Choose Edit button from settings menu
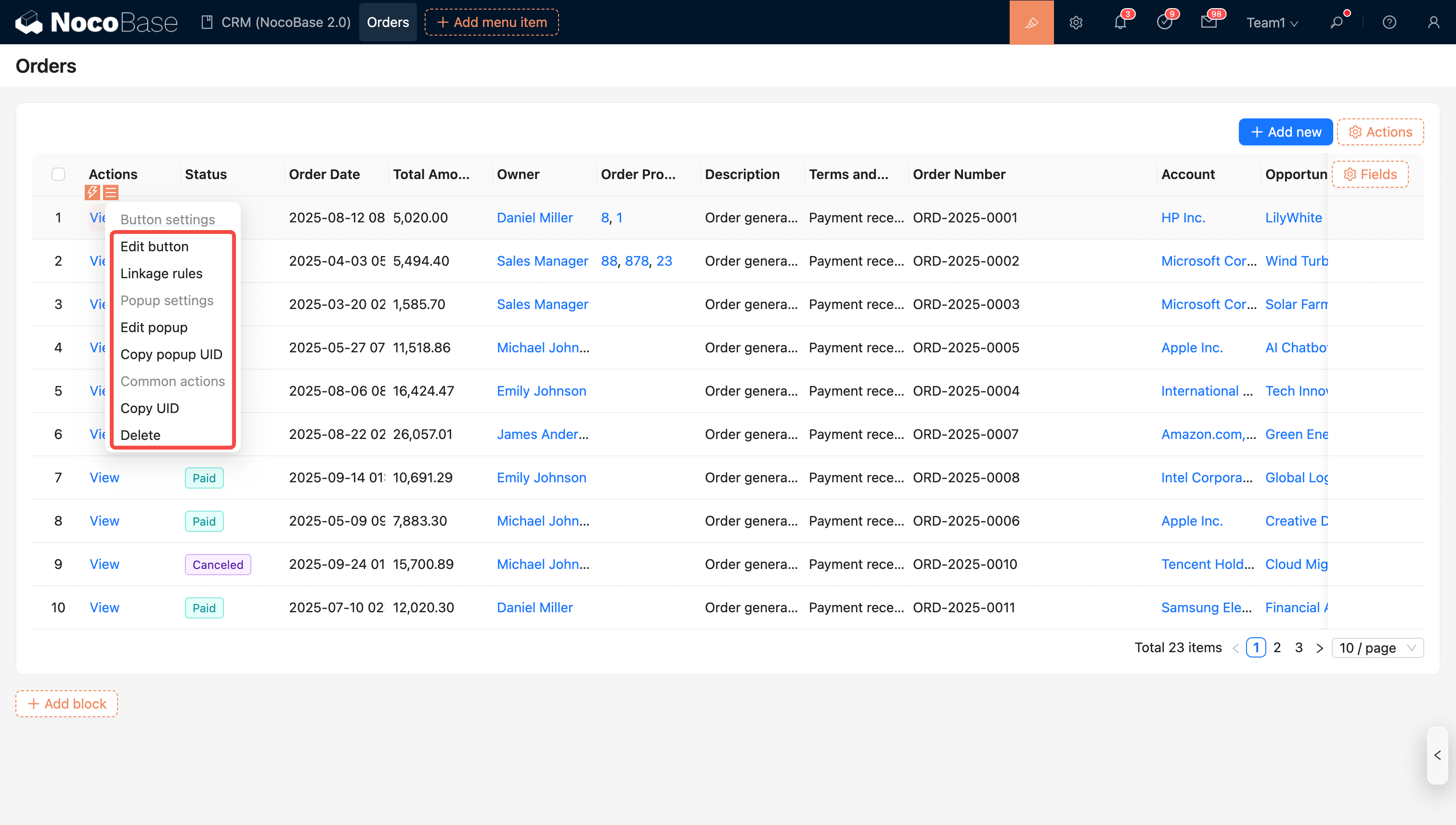The height and width of the screenshot is (825, 1456). 154,246
